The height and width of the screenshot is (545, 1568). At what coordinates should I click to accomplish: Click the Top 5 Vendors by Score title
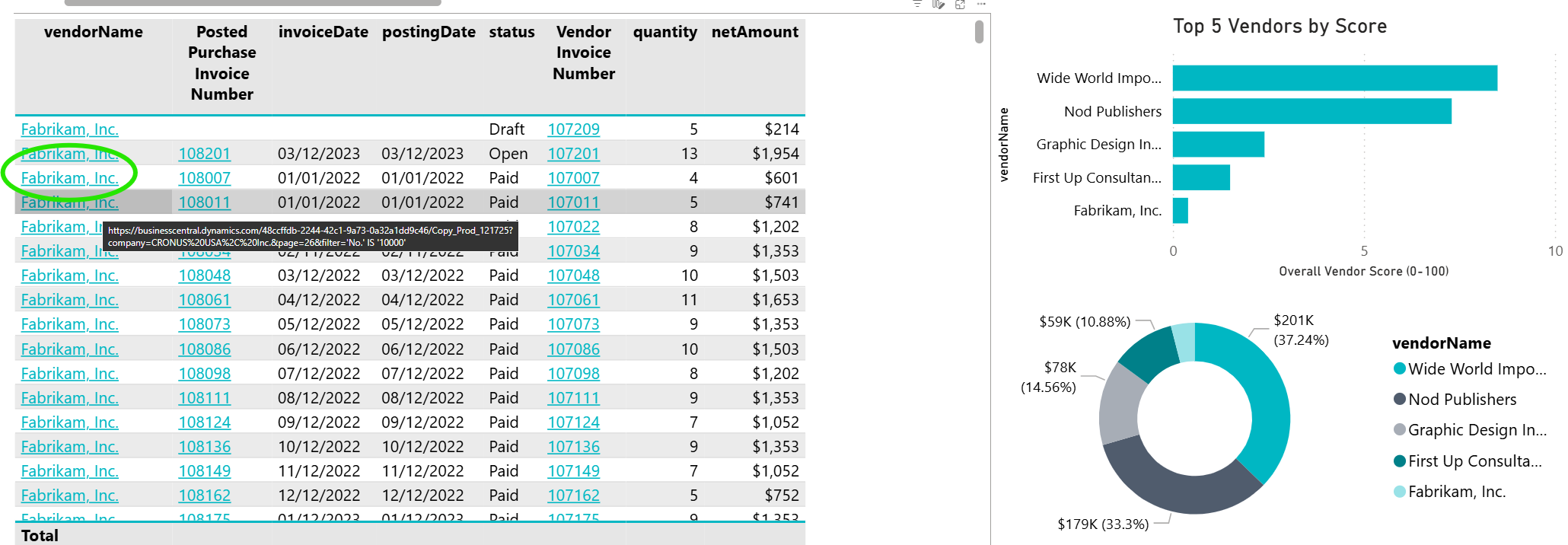click(x=1280, y=26)
